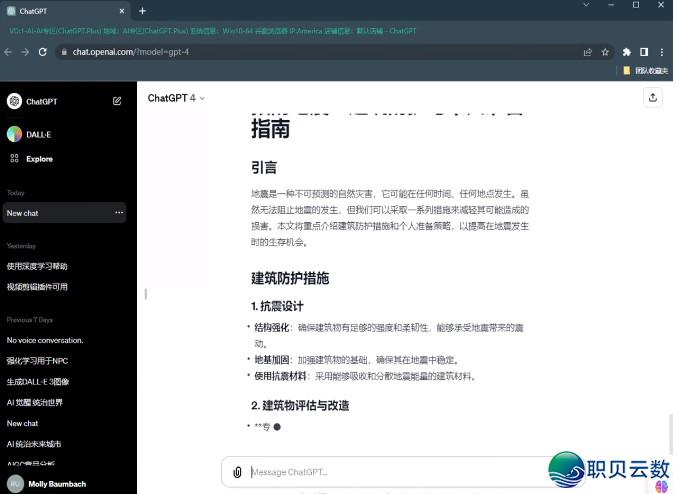Click the address bar showing chat.openai.com
Viewport: 677px width, 494px height.
tap(300, 51)
